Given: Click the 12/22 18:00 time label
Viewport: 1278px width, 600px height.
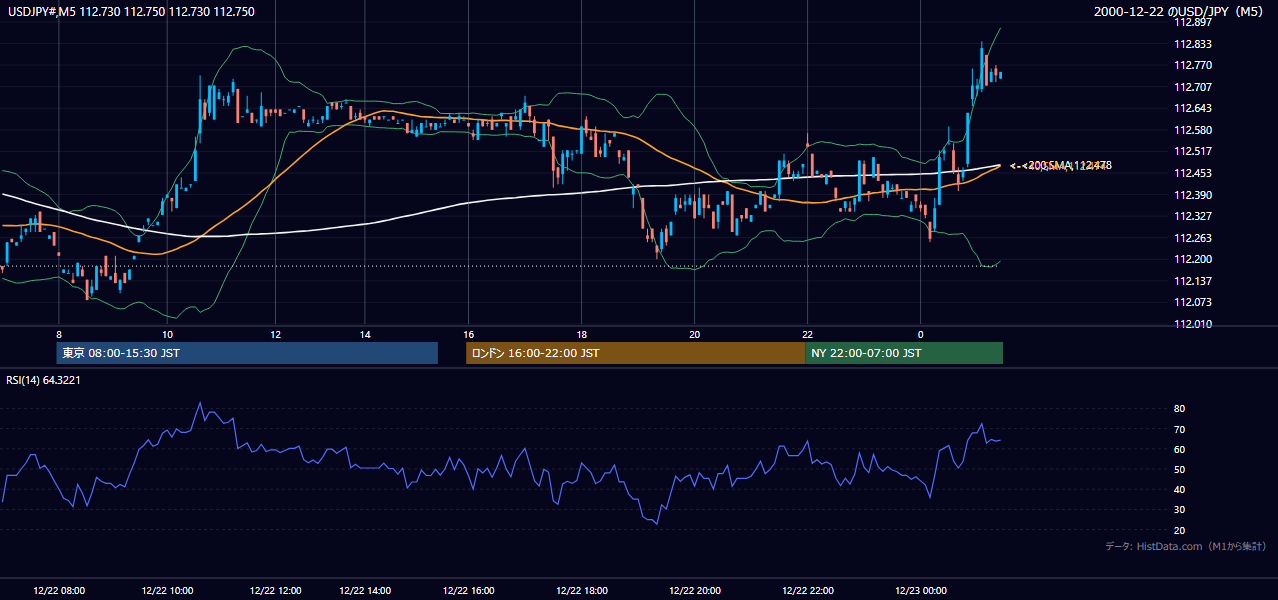Looking at the screenshot, I should coord(582,590).
